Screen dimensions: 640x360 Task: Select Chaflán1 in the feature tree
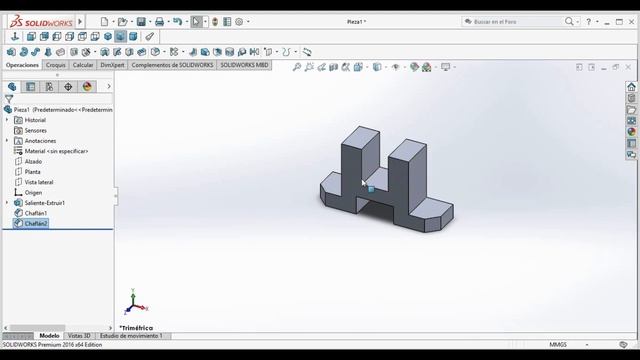point(31,213)
